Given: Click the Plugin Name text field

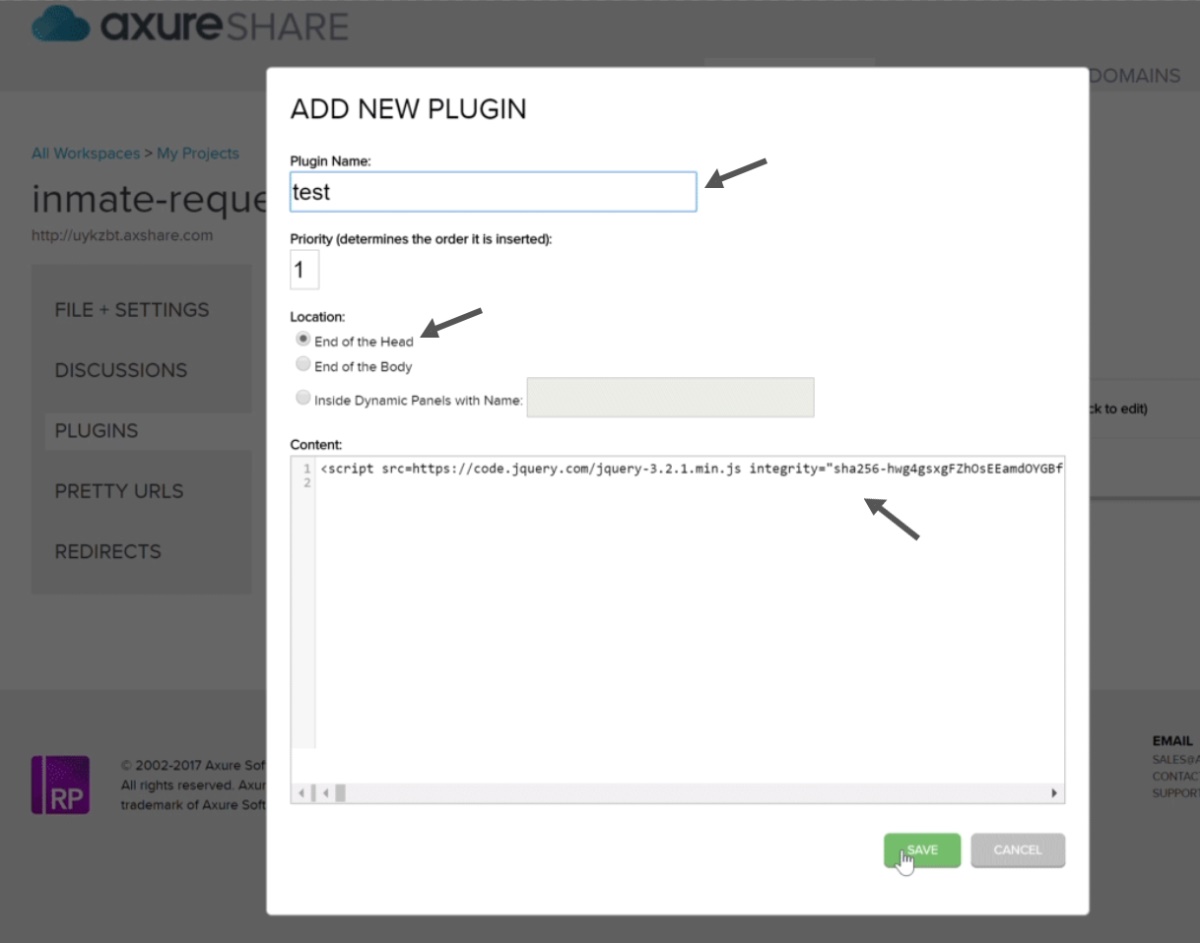Looking at the screenshot, I should [493, 192].
